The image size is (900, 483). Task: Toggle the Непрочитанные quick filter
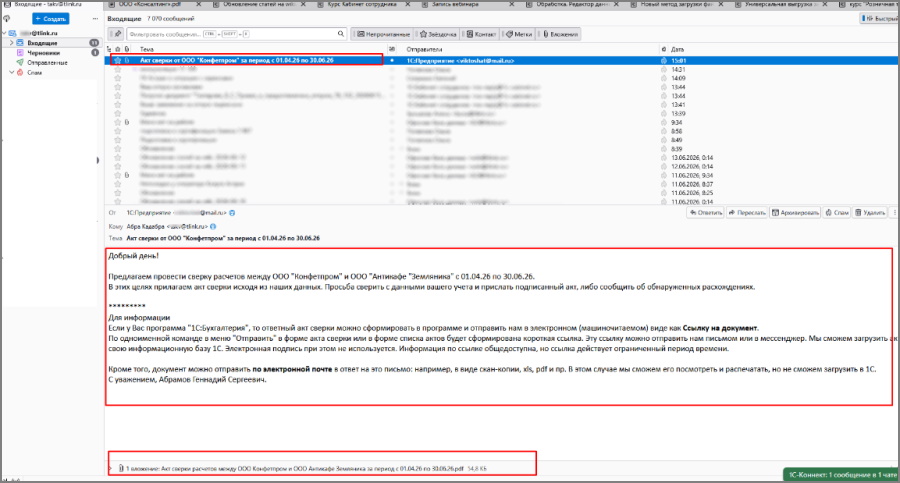click(x=383, y=34)
